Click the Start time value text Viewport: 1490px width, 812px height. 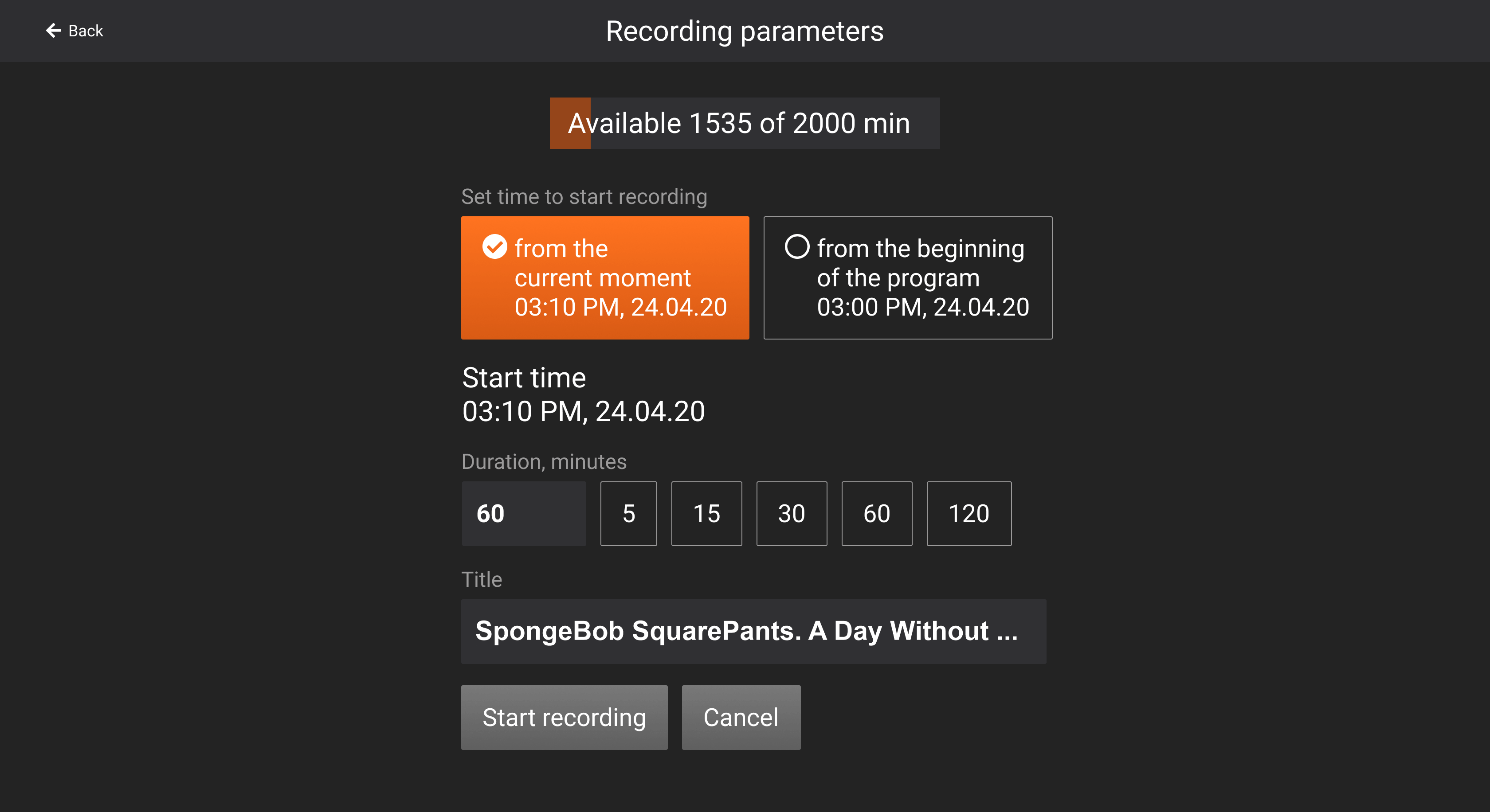(x=583, y=411)
